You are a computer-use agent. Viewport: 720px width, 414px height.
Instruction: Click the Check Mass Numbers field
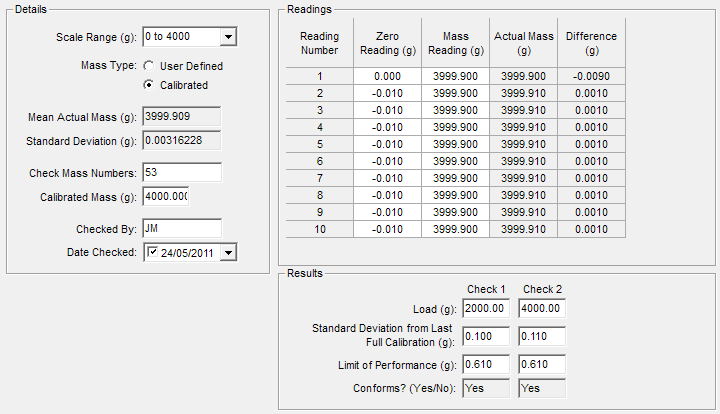point(181,173)
